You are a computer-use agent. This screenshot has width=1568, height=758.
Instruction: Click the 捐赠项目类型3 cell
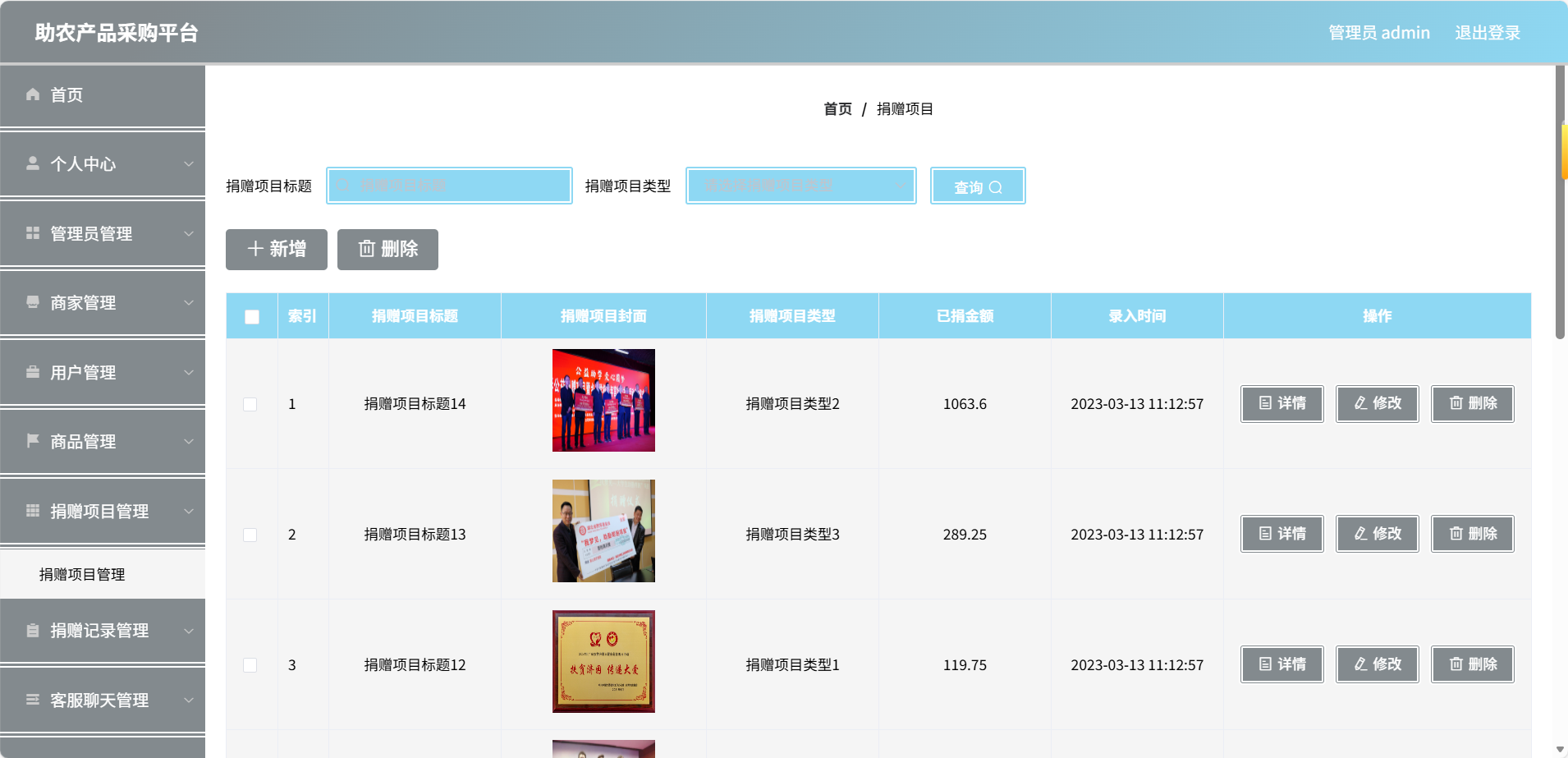point(792,535)
